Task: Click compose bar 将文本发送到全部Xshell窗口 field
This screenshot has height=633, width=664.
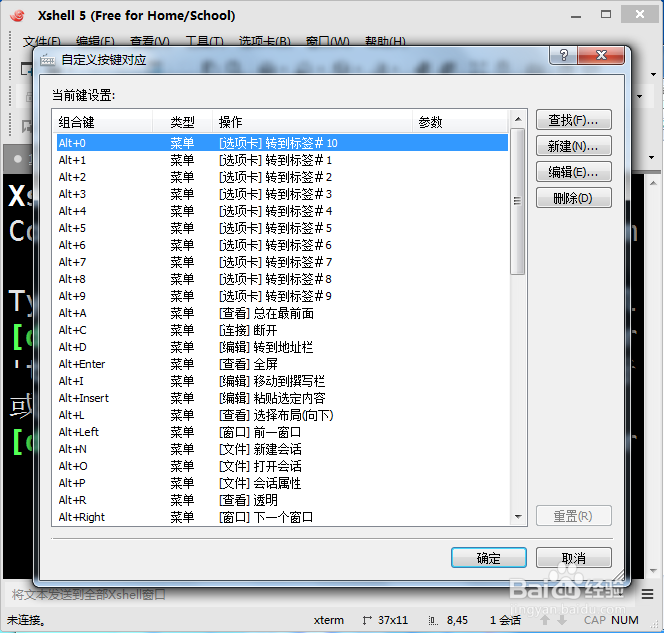Action: tap(320, 594)
